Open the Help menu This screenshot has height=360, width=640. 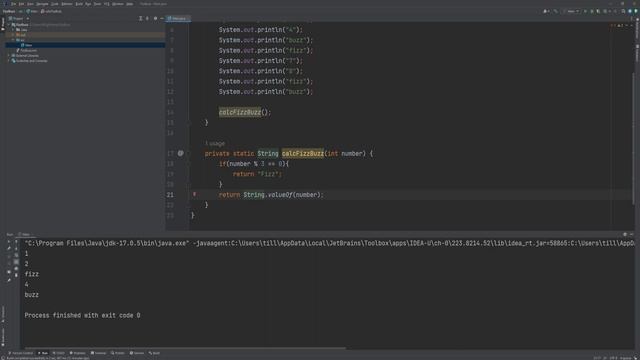pyautogui.click(x=130, y=4)
